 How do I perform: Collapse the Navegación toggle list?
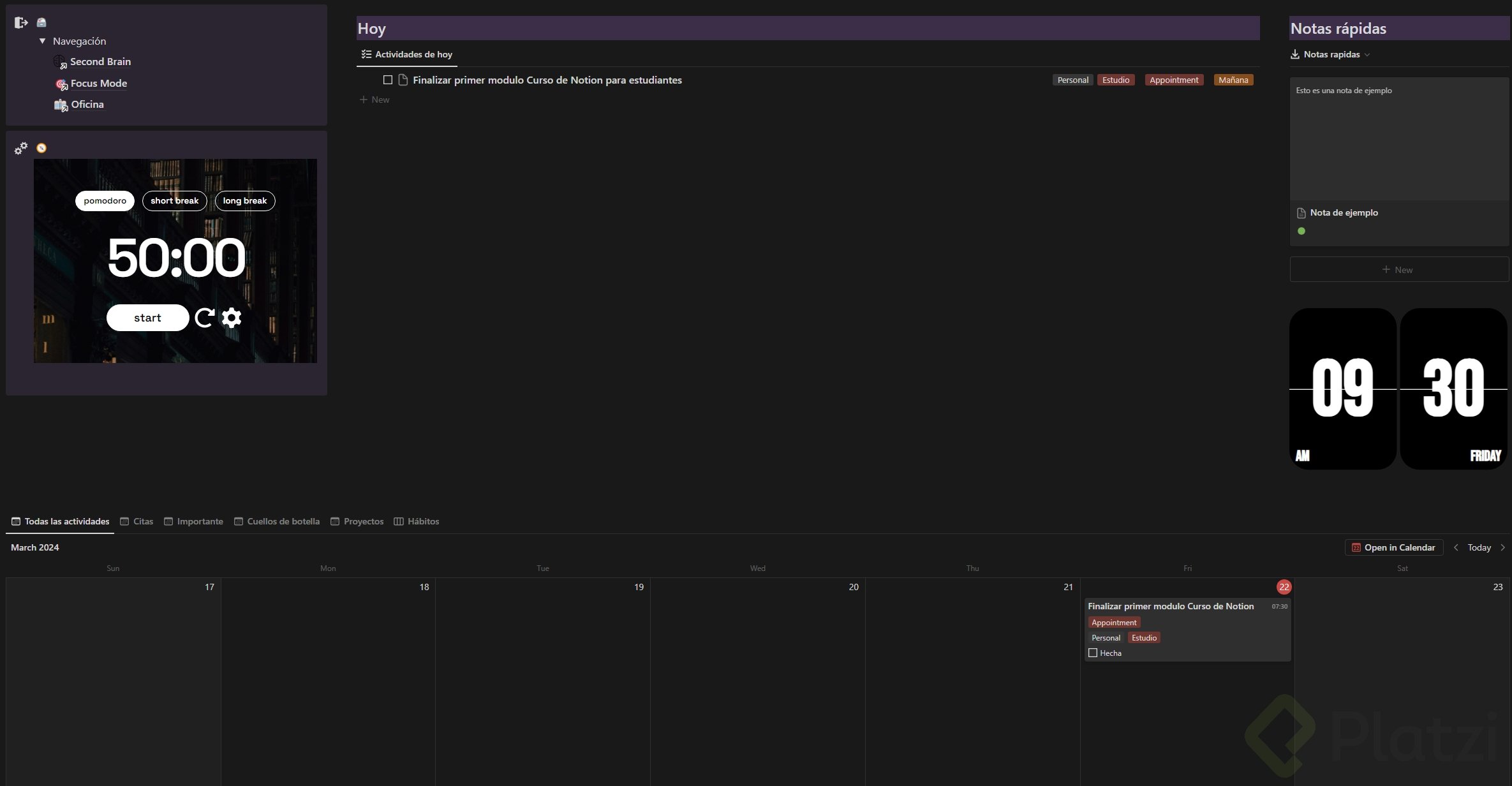pos(43,41)
